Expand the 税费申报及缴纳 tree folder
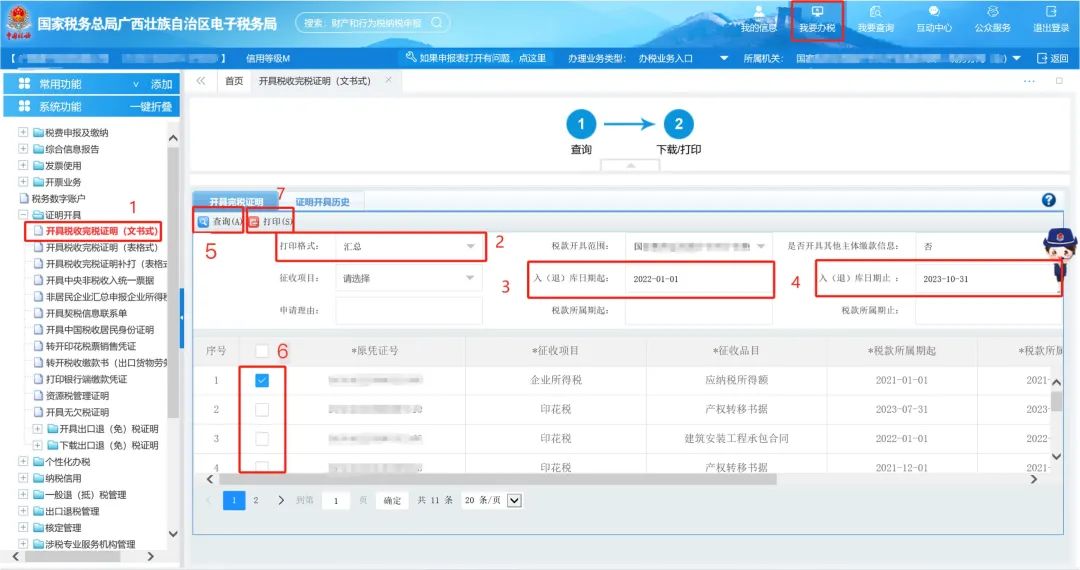The width and height of the screenshot is (1080, 570). 23,132
